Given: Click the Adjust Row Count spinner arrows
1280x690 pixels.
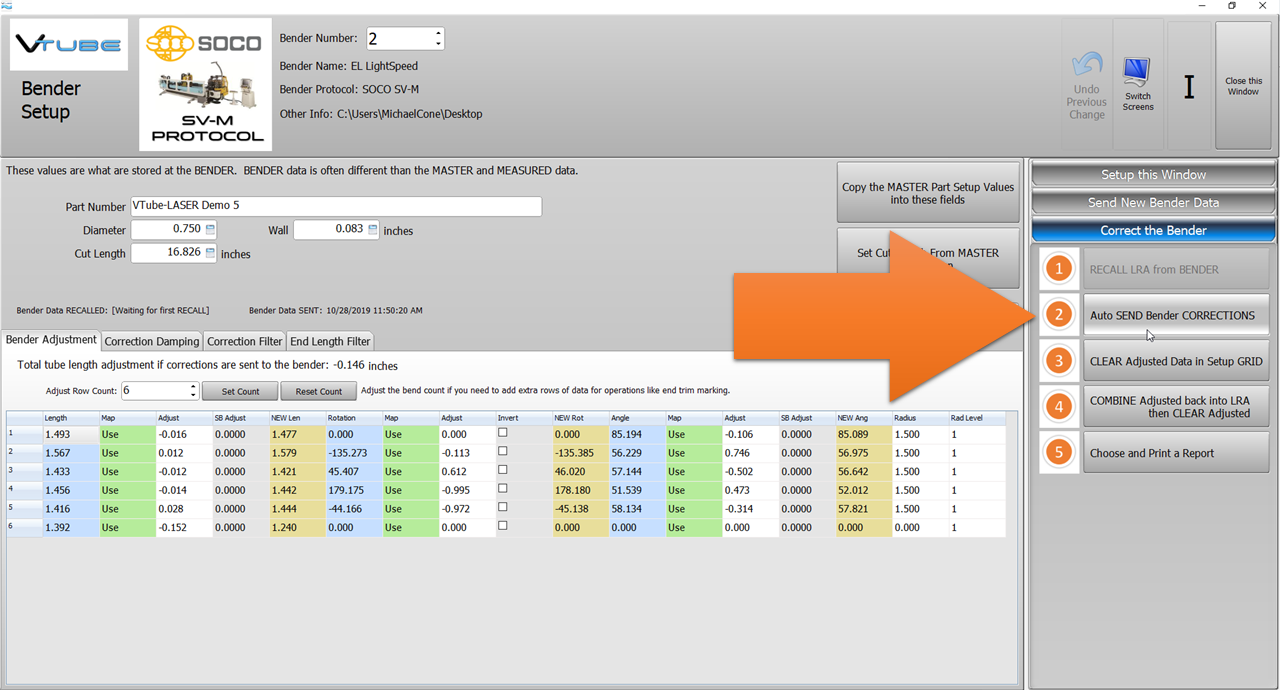Looking at the screenshot, I should tap(192, 390).
